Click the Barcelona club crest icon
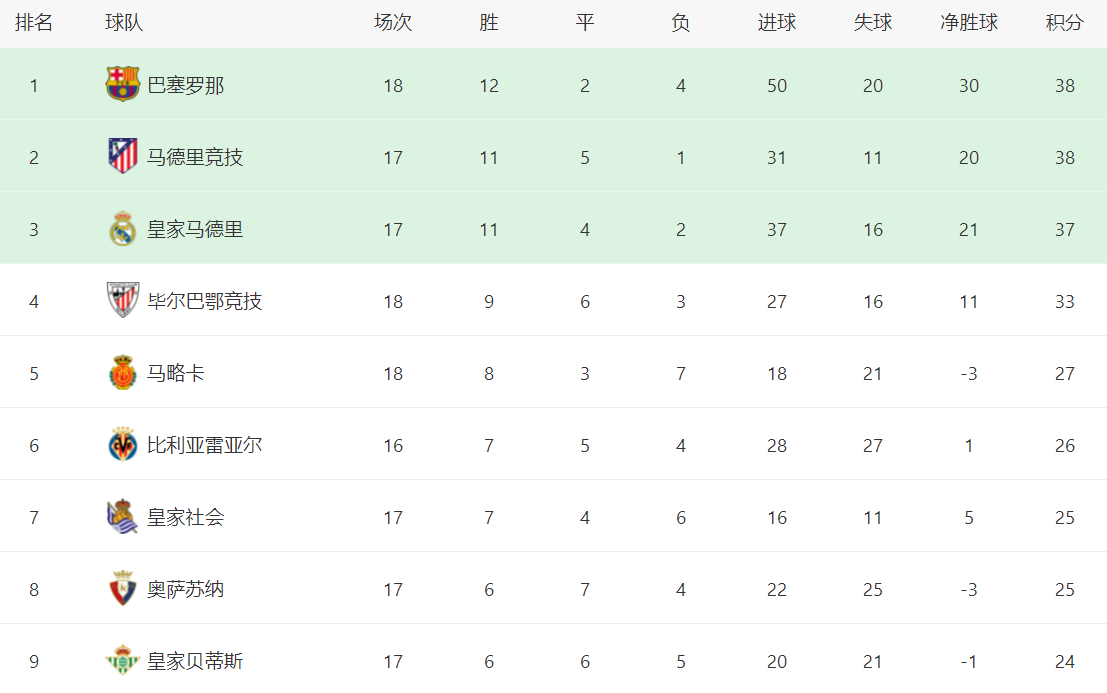The image size is (1107, 693). coord(123,84)
